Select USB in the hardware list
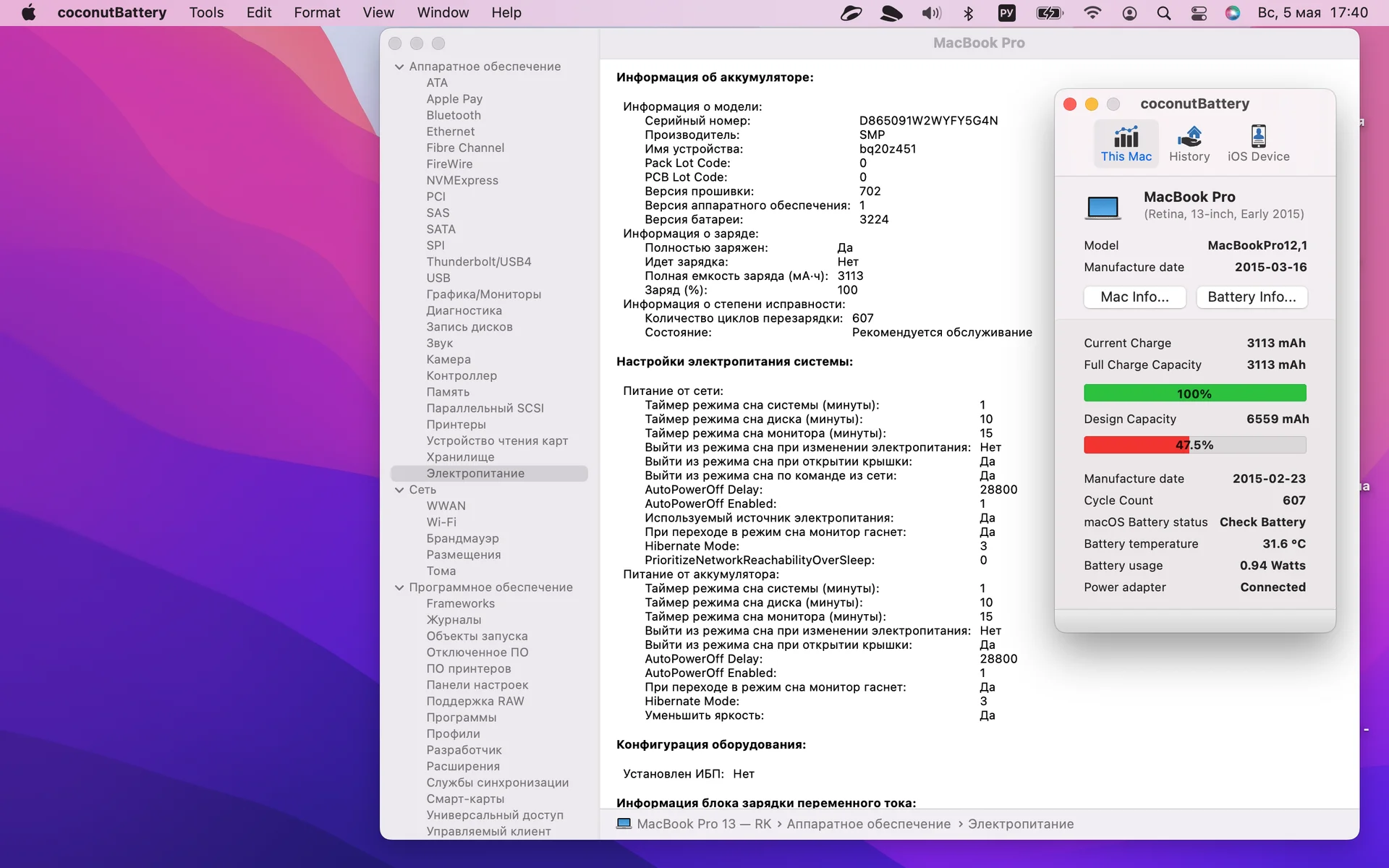The image size is (1389, 868). 438,278
